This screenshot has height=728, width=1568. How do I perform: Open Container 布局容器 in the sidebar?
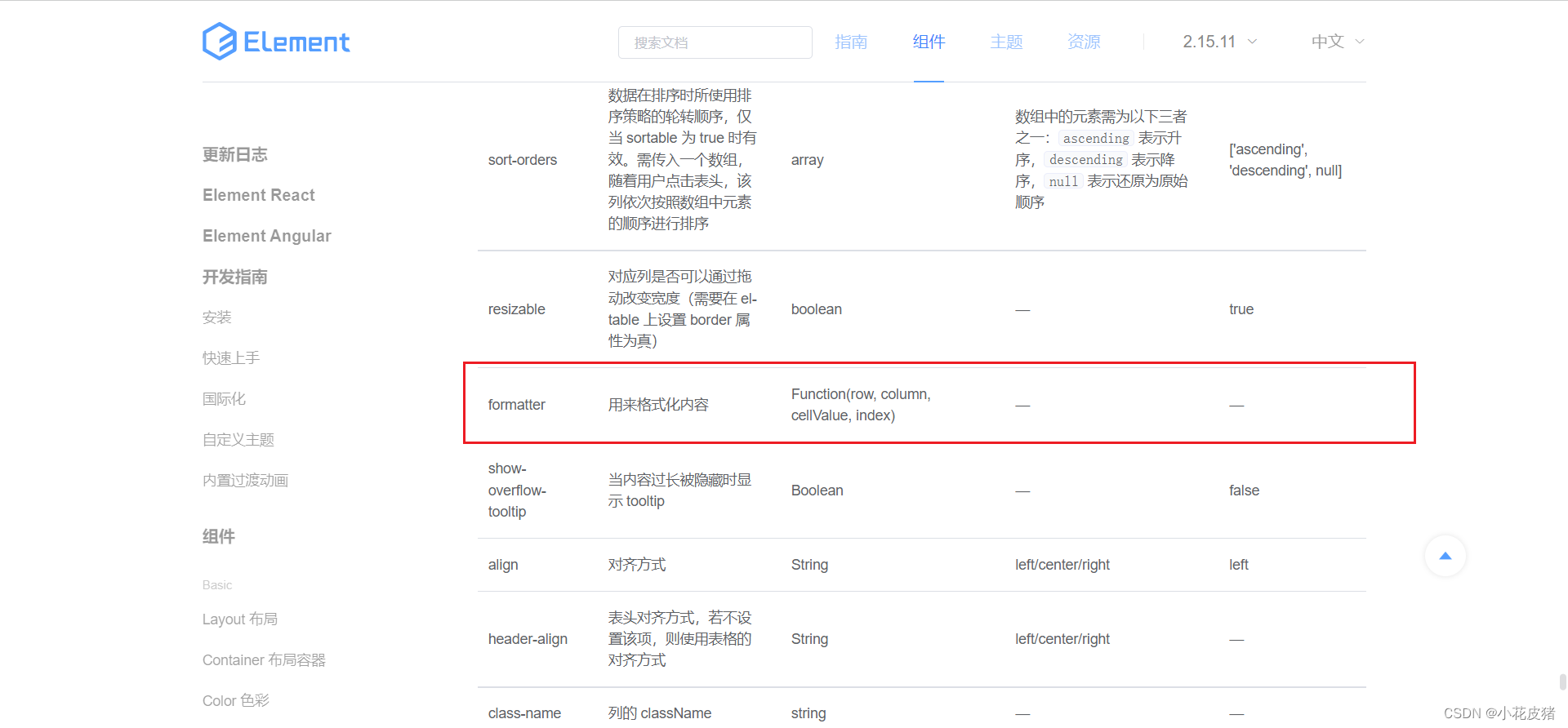(264, 660)
